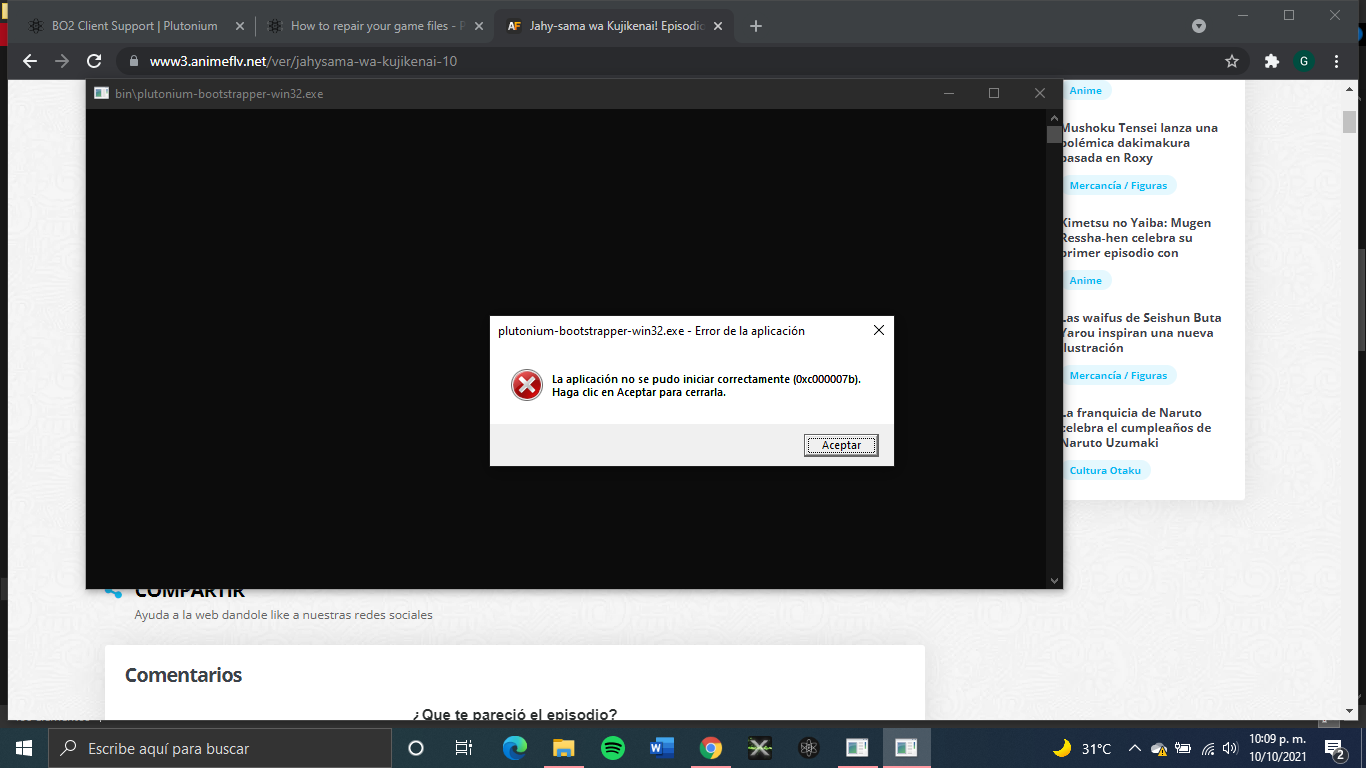Switch to the active console window on taskbar
1366x768 pixels.
click(906, 748)
